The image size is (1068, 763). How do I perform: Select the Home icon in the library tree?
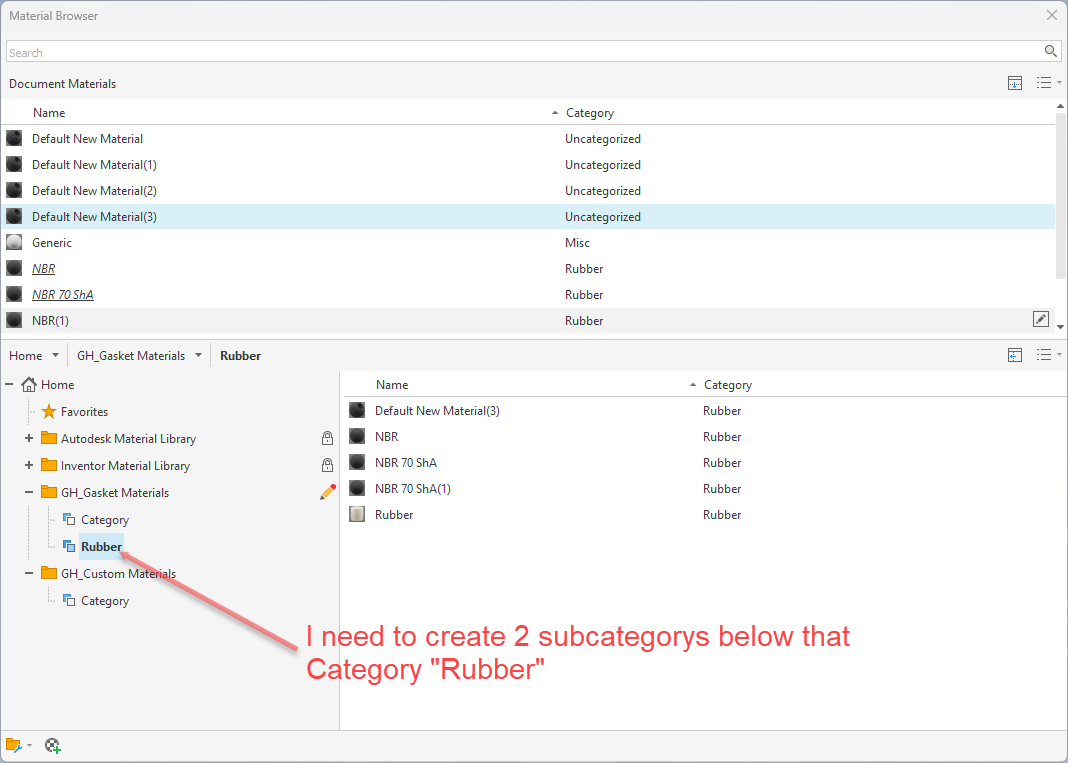[x=34, y=384]
